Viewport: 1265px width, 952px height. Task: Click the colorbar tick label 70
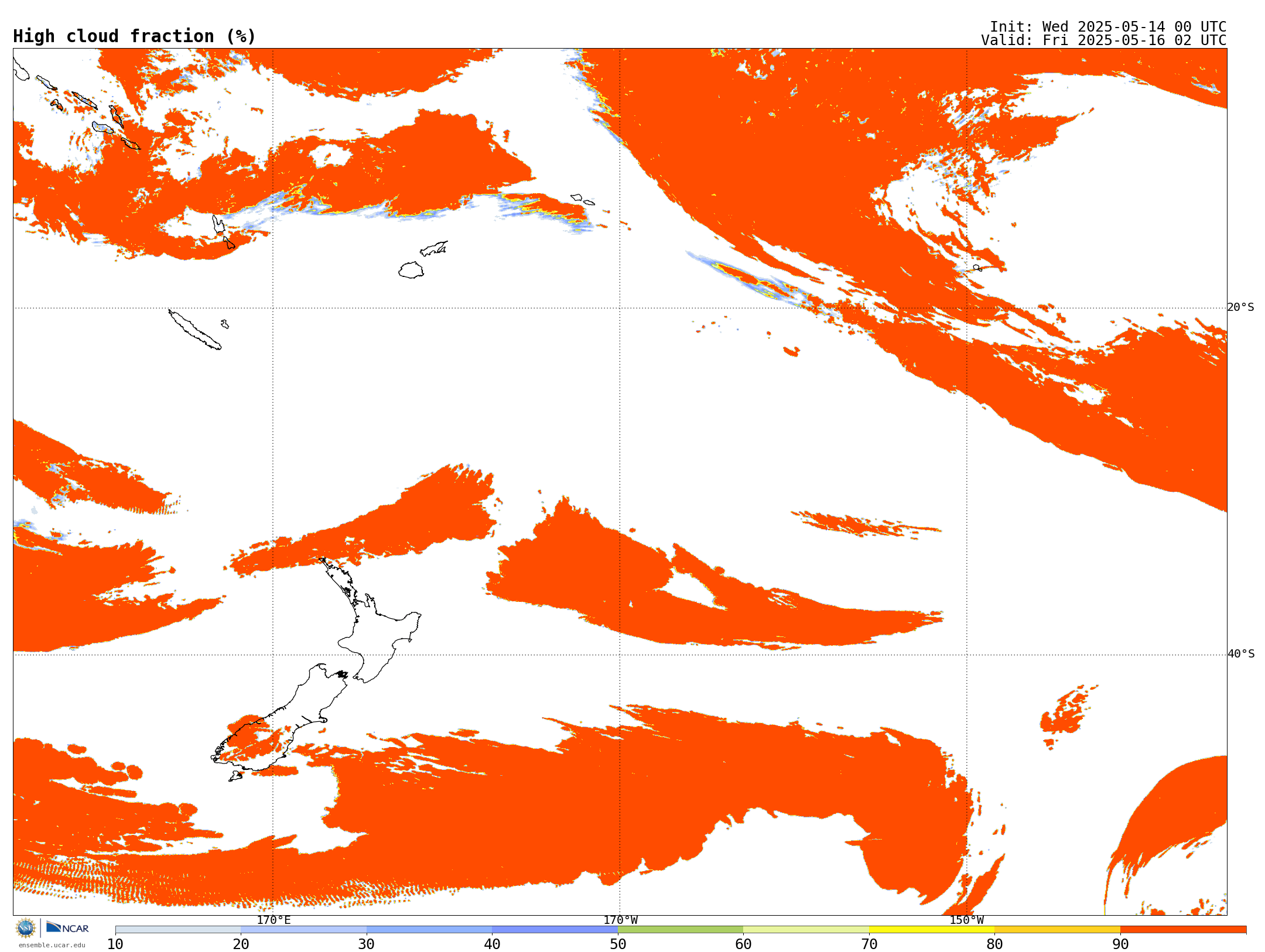click(869, 944)
